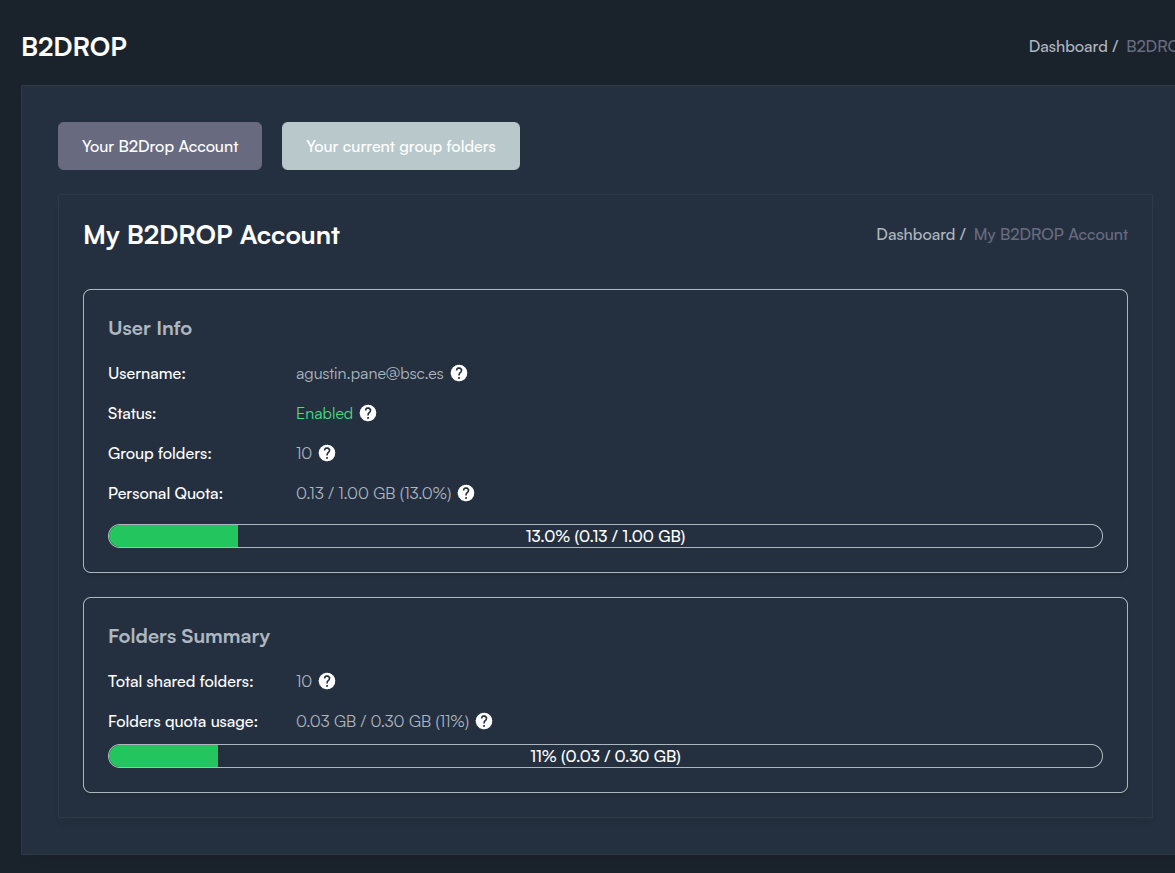1175x873 pixels.
Task: Click the truncated B2DROP breadcrumb at top right
Action: pos(1150,46)
